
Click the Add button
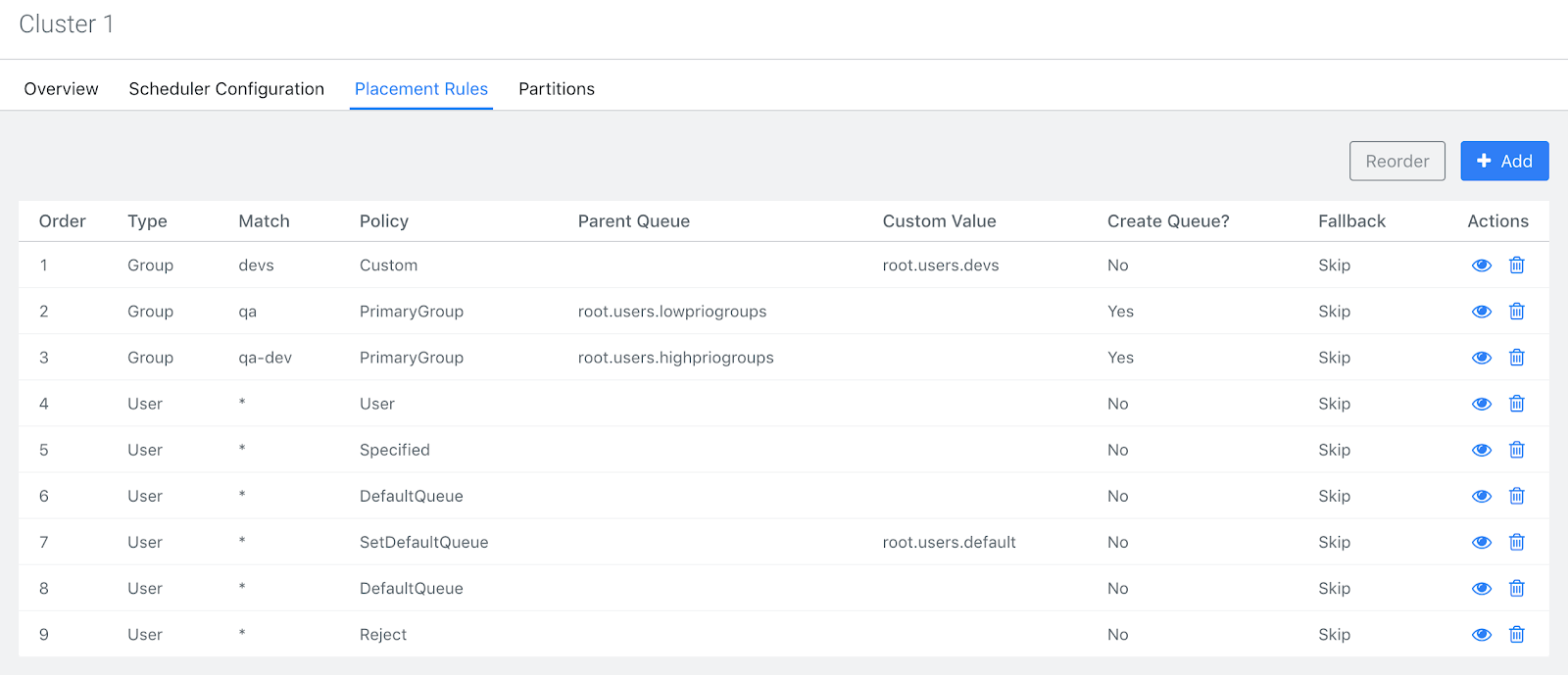1503,162
